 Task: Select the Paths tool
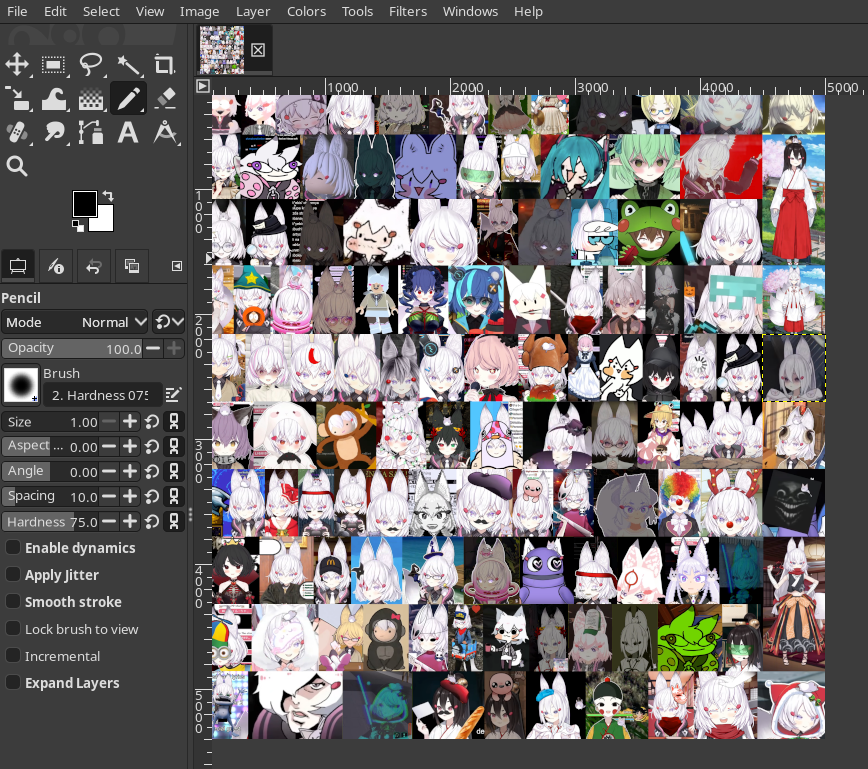pos(91,132)
